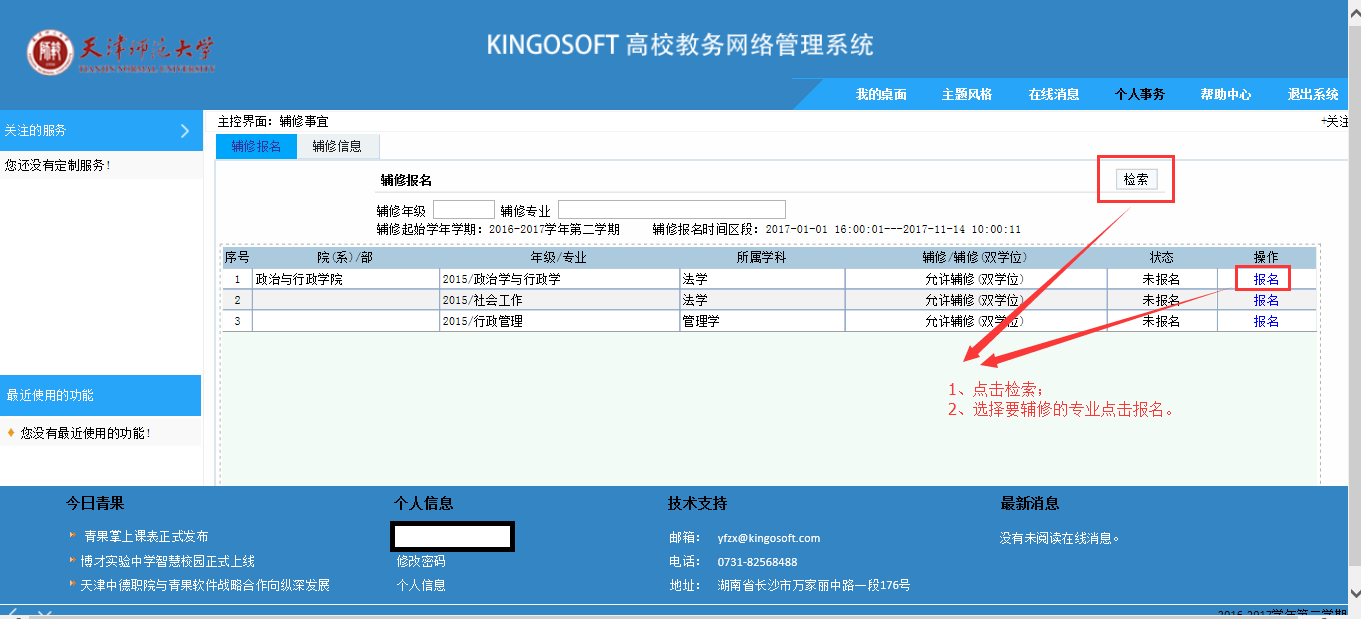Focus the 辅修年级 input field

[464, 210]
